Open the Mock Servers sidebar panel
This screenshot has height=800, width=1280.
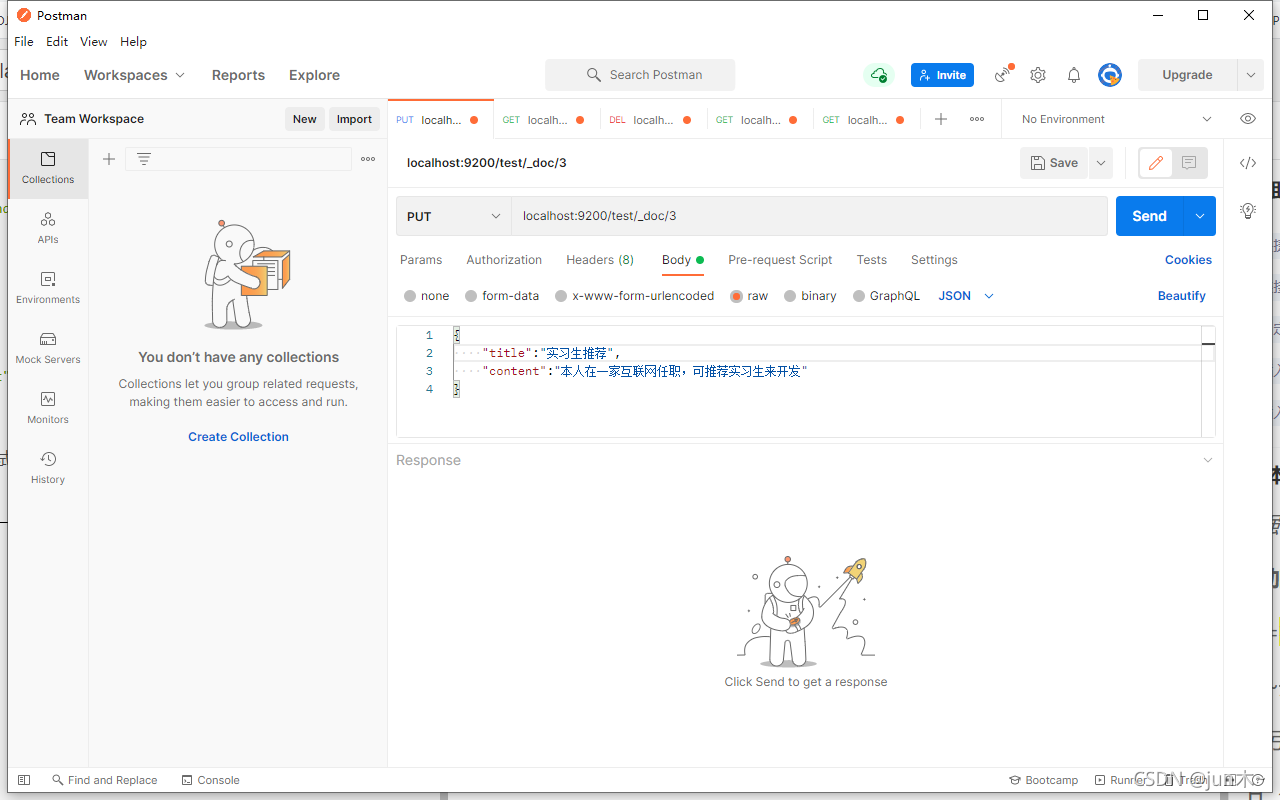click(48, 348)
